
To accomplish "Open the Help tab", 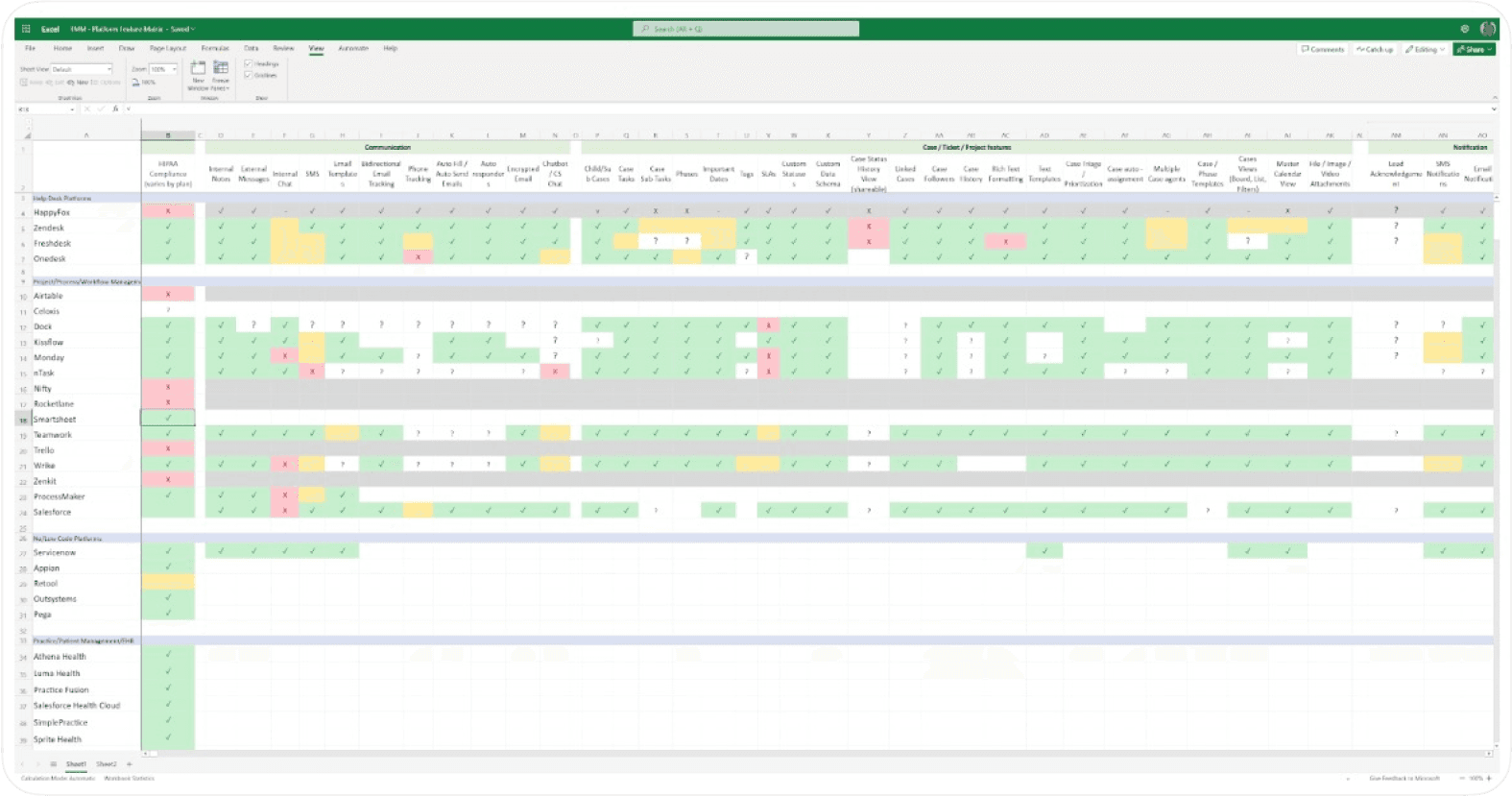I will click(390, 48).
